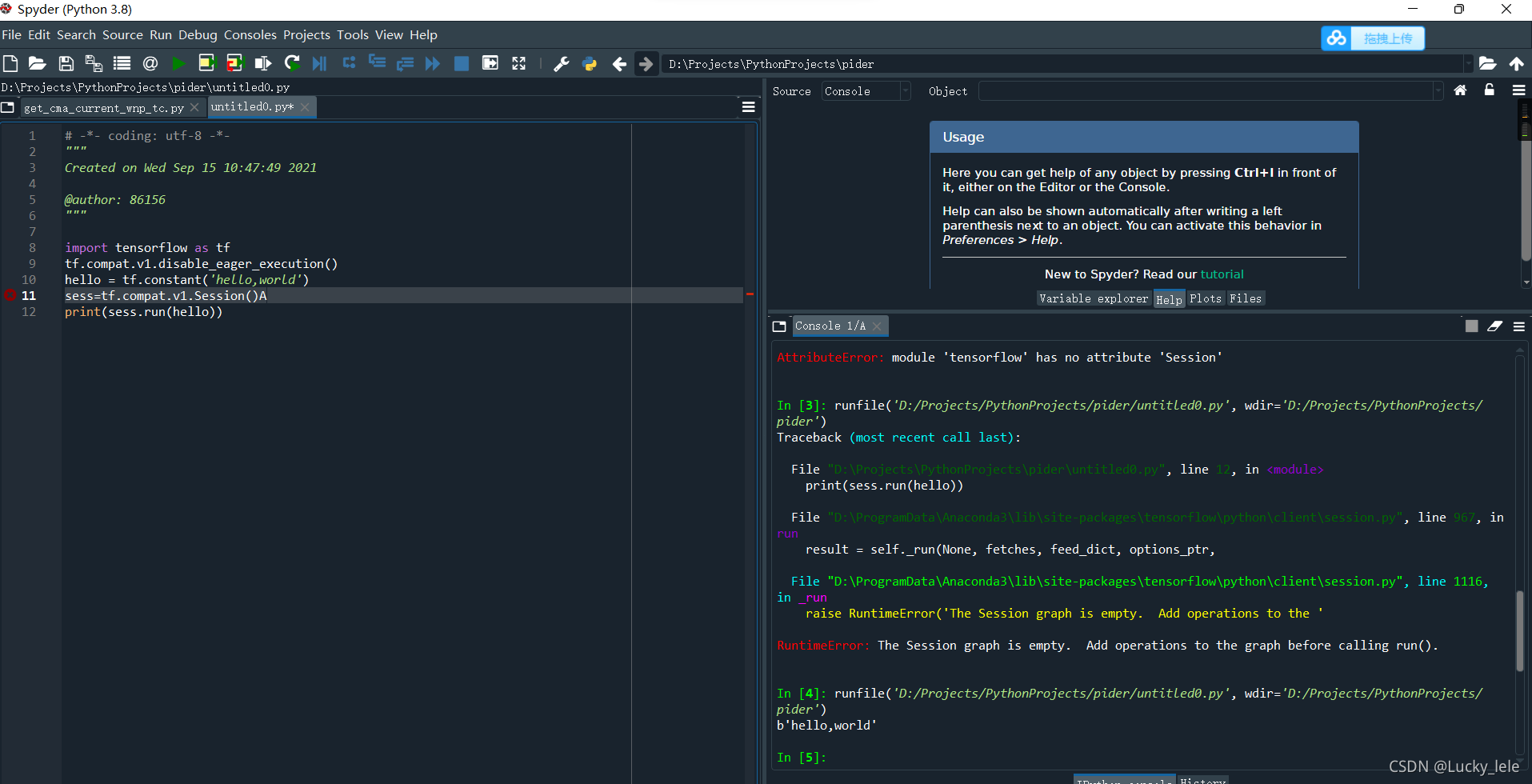Switch to the Plots tab
This screenshot has width=1532, height=784.
1205,298
